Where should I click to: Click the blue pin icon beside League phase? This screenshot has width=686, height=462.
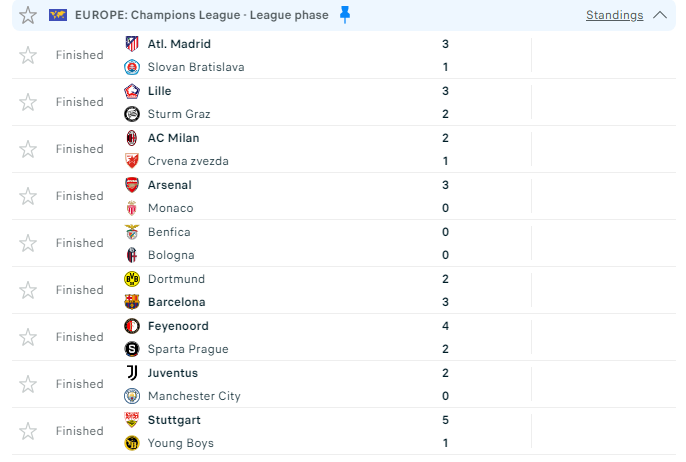[x=345, y=14]
